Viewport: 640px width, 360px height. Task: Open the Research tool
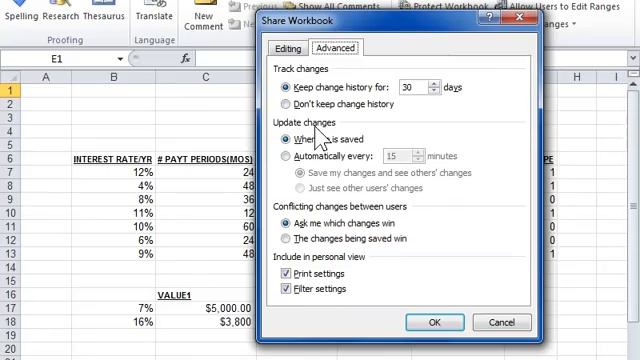pos(60,11)
